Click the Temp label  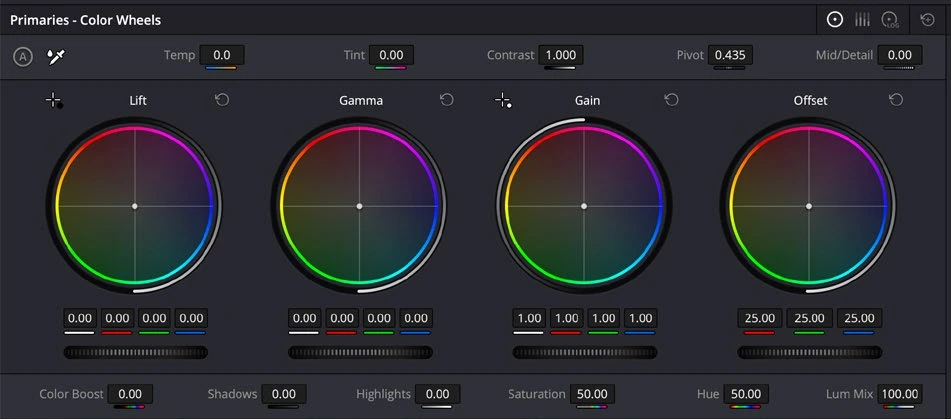click(180, 55)
